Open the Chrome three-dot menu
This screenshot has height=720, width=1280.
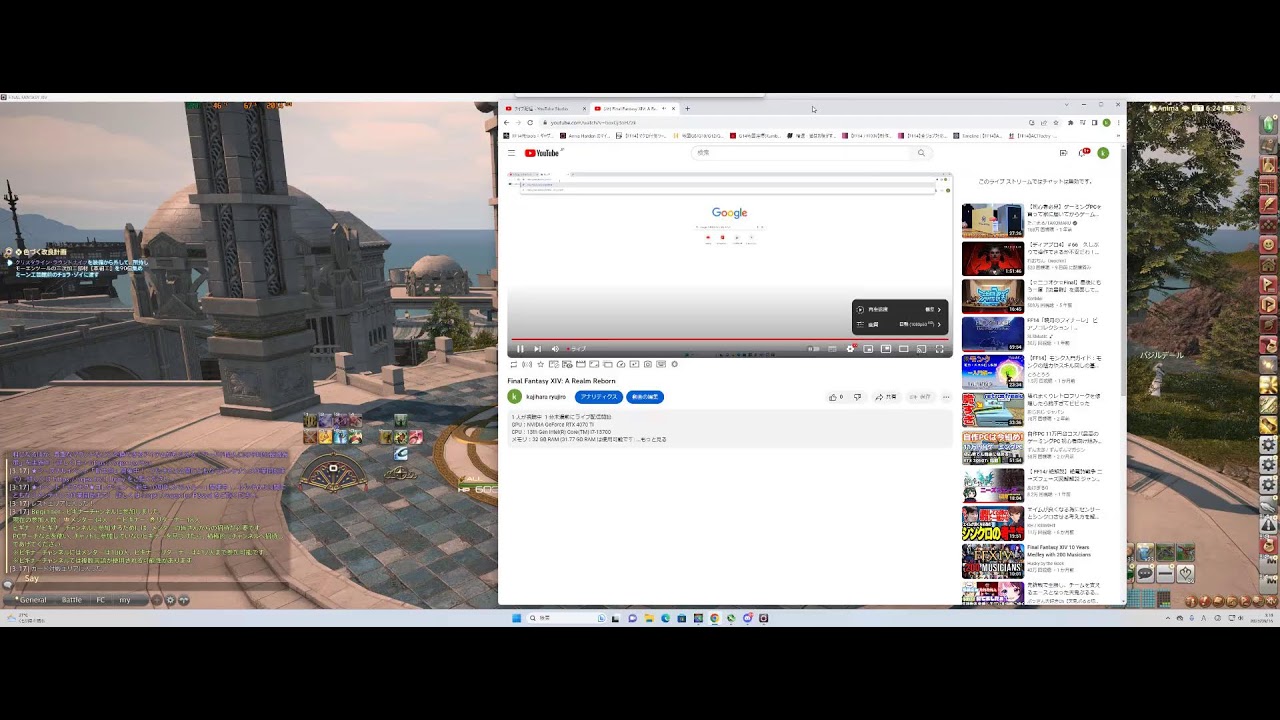(1118, 123)
